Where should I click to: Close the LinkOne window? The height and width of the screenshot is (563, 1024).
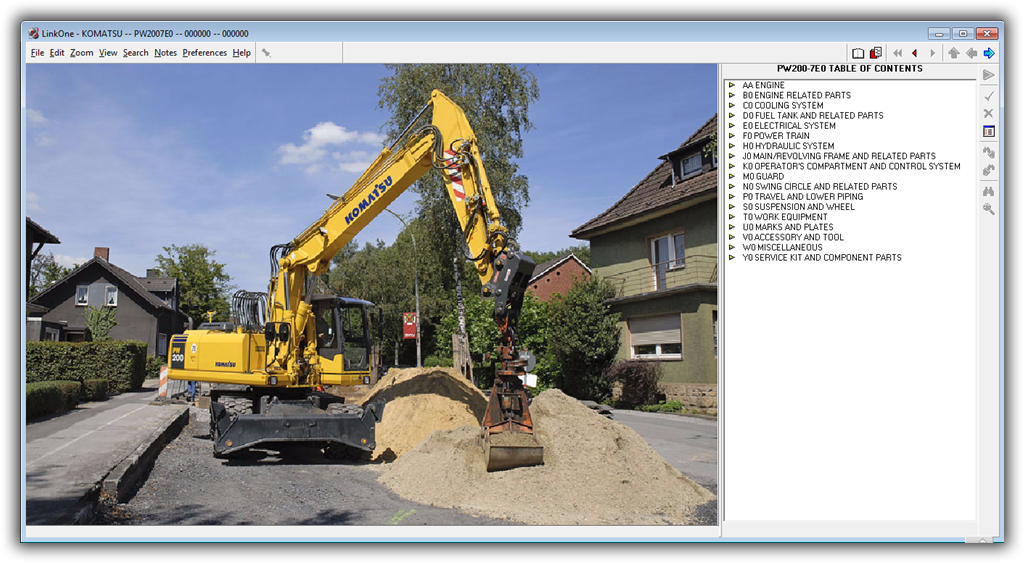(x=987, y=33)
